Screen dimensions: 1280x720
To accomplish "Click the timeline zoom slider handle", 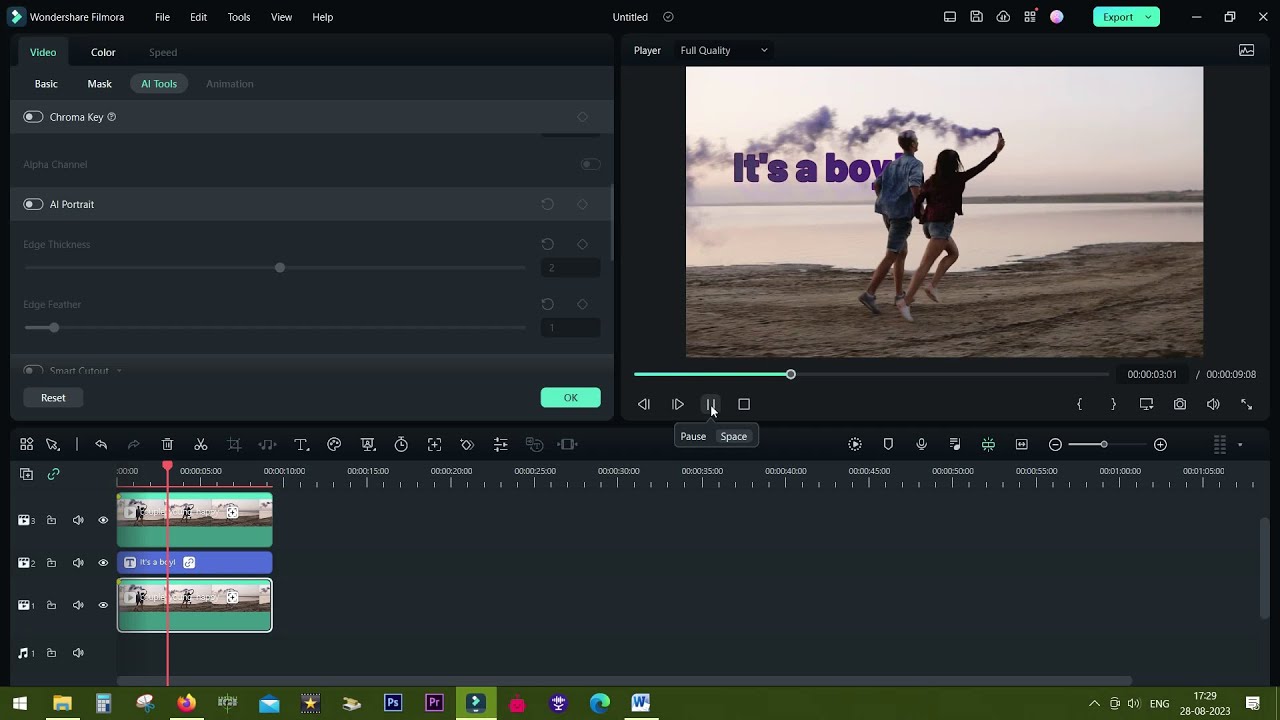I will point(1104,444).
